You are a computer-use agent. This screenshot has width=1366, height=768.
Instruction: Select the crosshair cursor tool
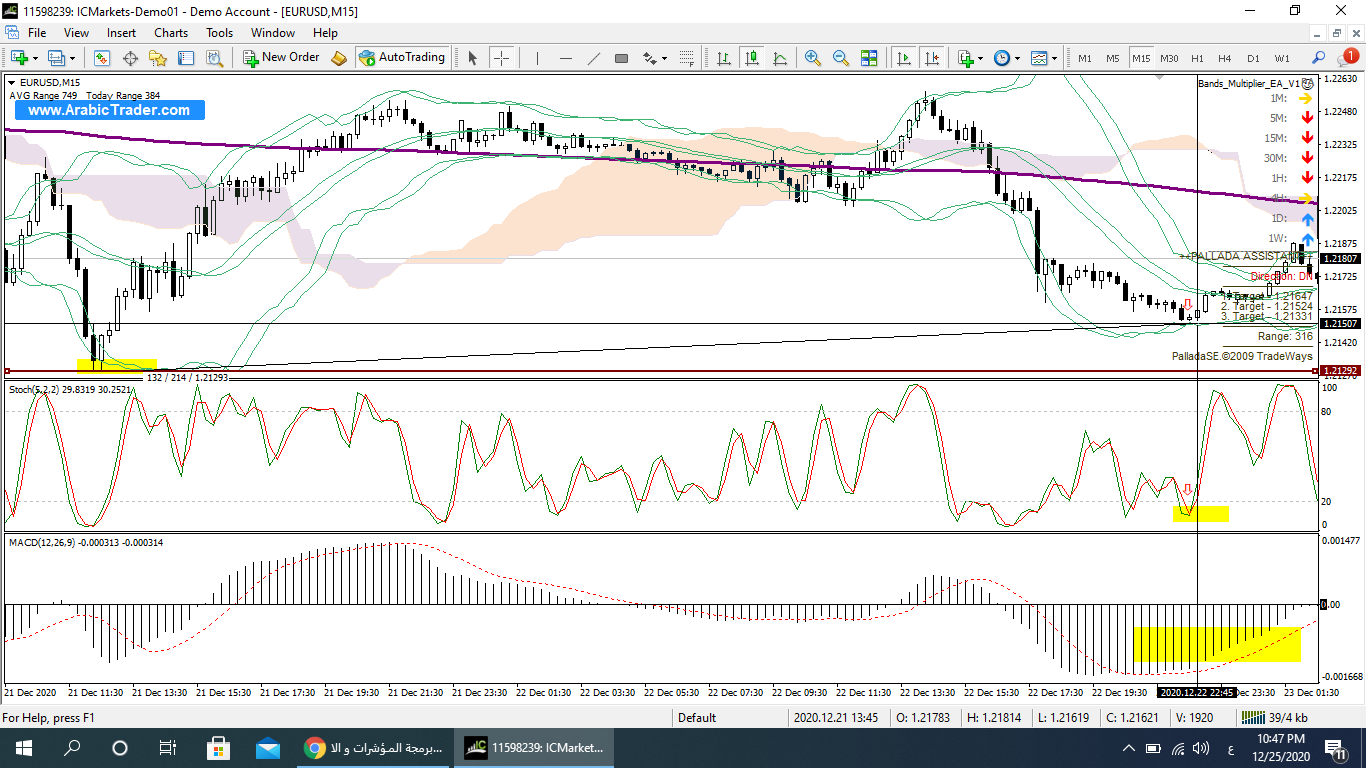(501, 58)
